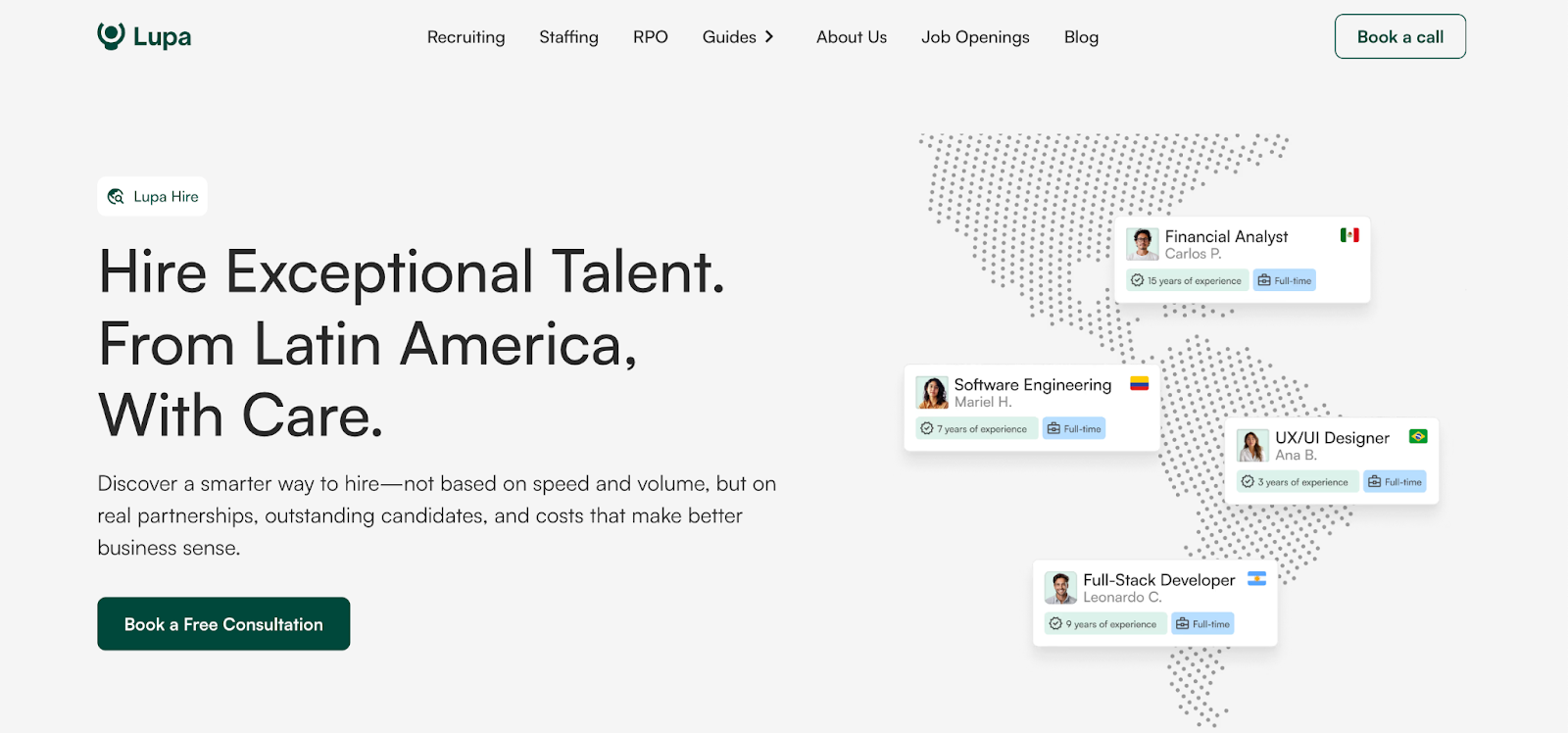
Task: Select the Full-Stack Developer card title
Action: pyautogui.click(x=1158, y=579)
